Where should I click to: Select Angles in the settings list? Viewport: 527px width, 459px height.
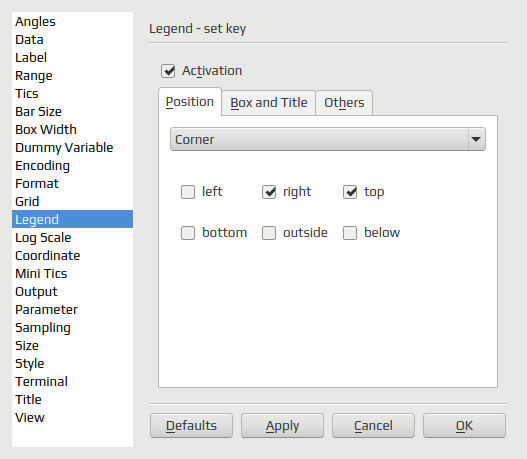(72, 22)
